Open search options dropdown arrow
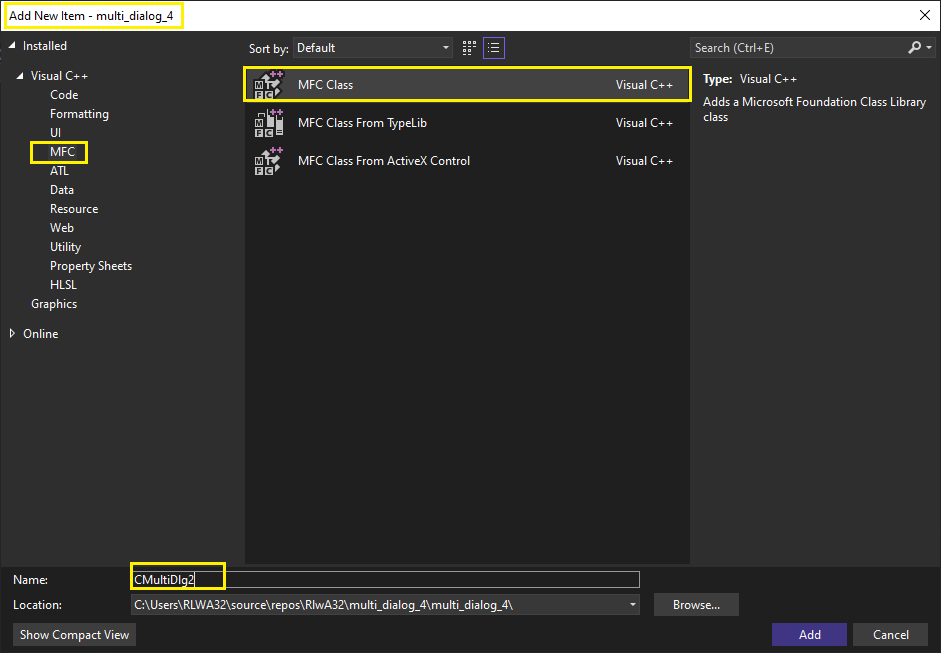Viewport: 941px width, 653px height. pyautogui.click(x=929, y=47)
